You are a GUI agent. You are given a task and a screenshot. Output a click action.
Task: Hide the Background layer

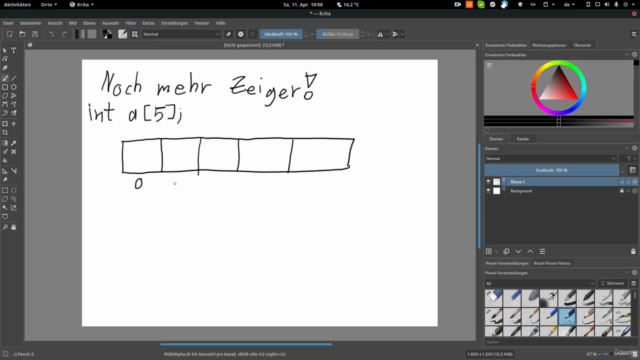[x=488, y=191]
